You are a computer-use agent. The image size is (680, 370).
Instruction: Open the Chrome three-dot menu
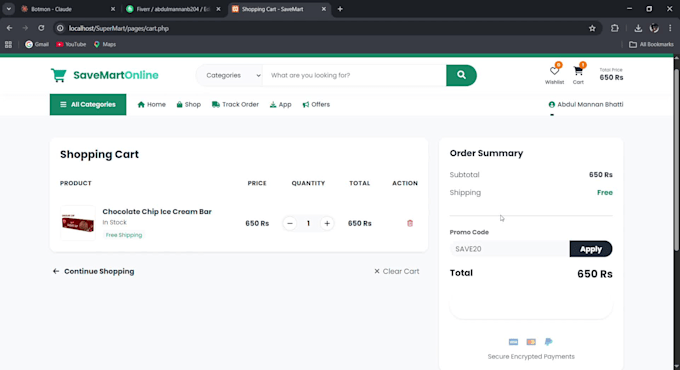670,28
